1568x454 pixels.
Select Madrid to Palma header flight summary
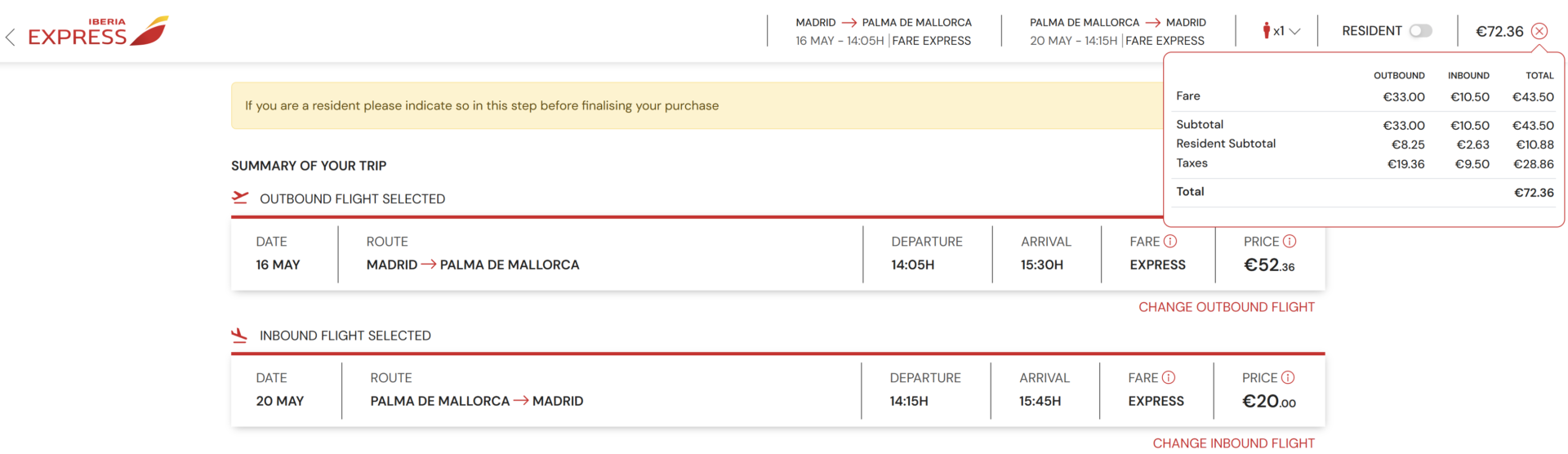[x=884, y=31]
